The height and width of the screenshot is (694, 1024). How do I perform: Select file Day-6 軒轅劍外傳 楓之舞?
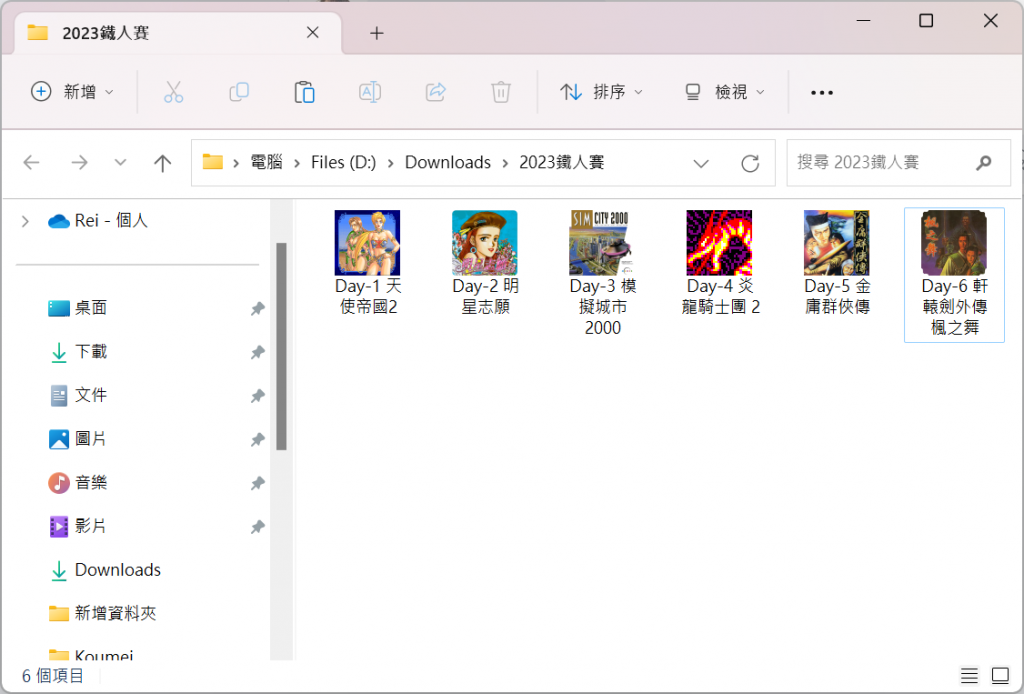pyautogui.click(x=954, y=275)
